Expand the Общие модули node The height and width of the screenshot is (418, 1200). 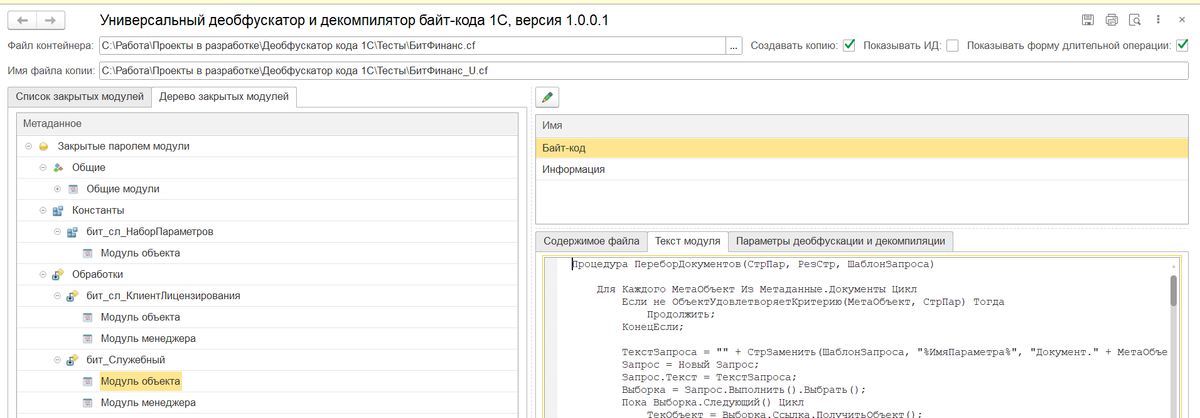point(58,189)
